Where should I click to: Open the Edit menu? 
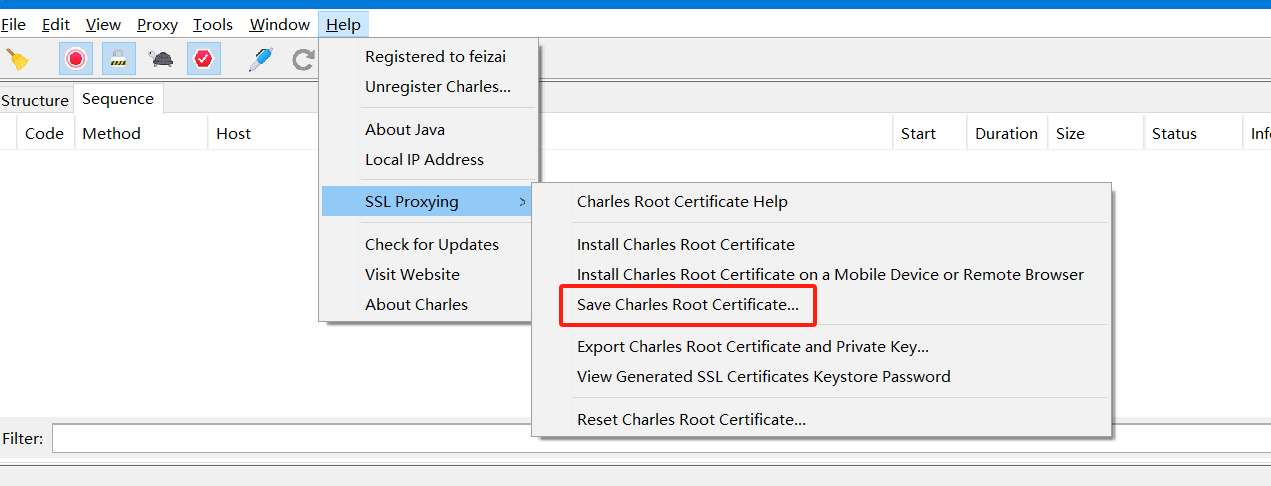[56, 25]
